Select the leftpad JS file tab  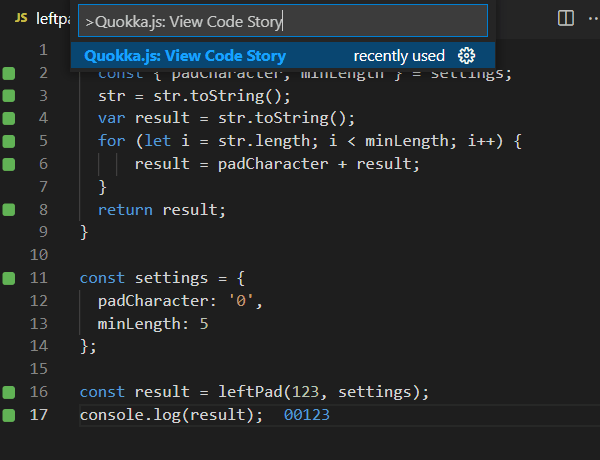42,18
